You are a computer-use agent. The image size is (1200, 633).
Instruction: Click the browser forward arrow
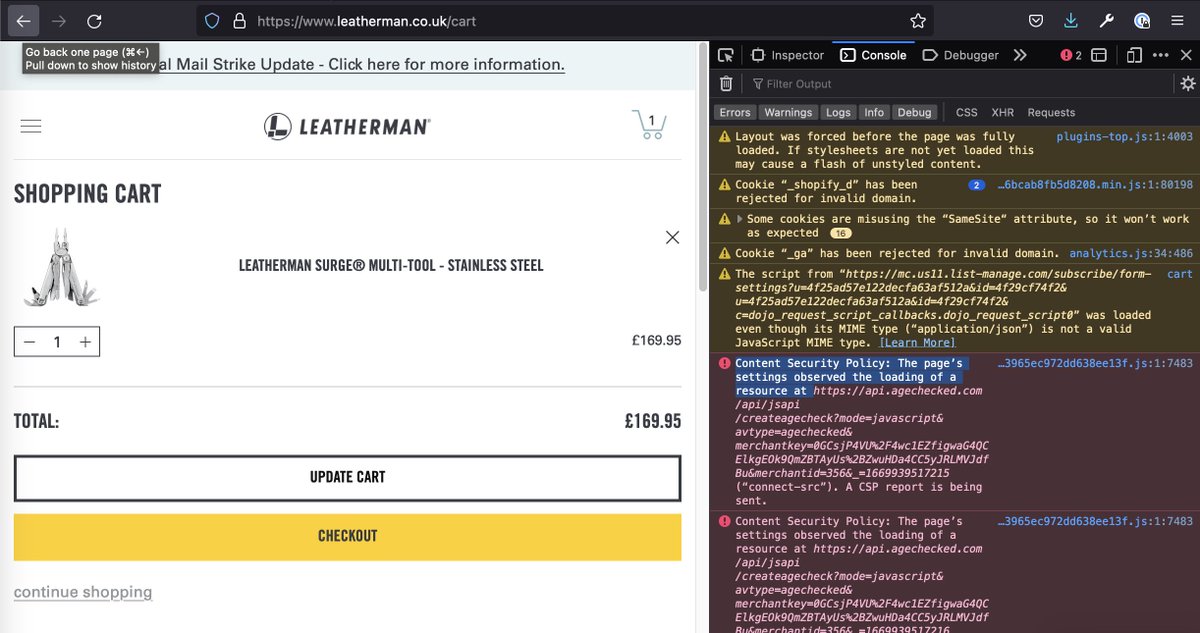click(59, 20)
